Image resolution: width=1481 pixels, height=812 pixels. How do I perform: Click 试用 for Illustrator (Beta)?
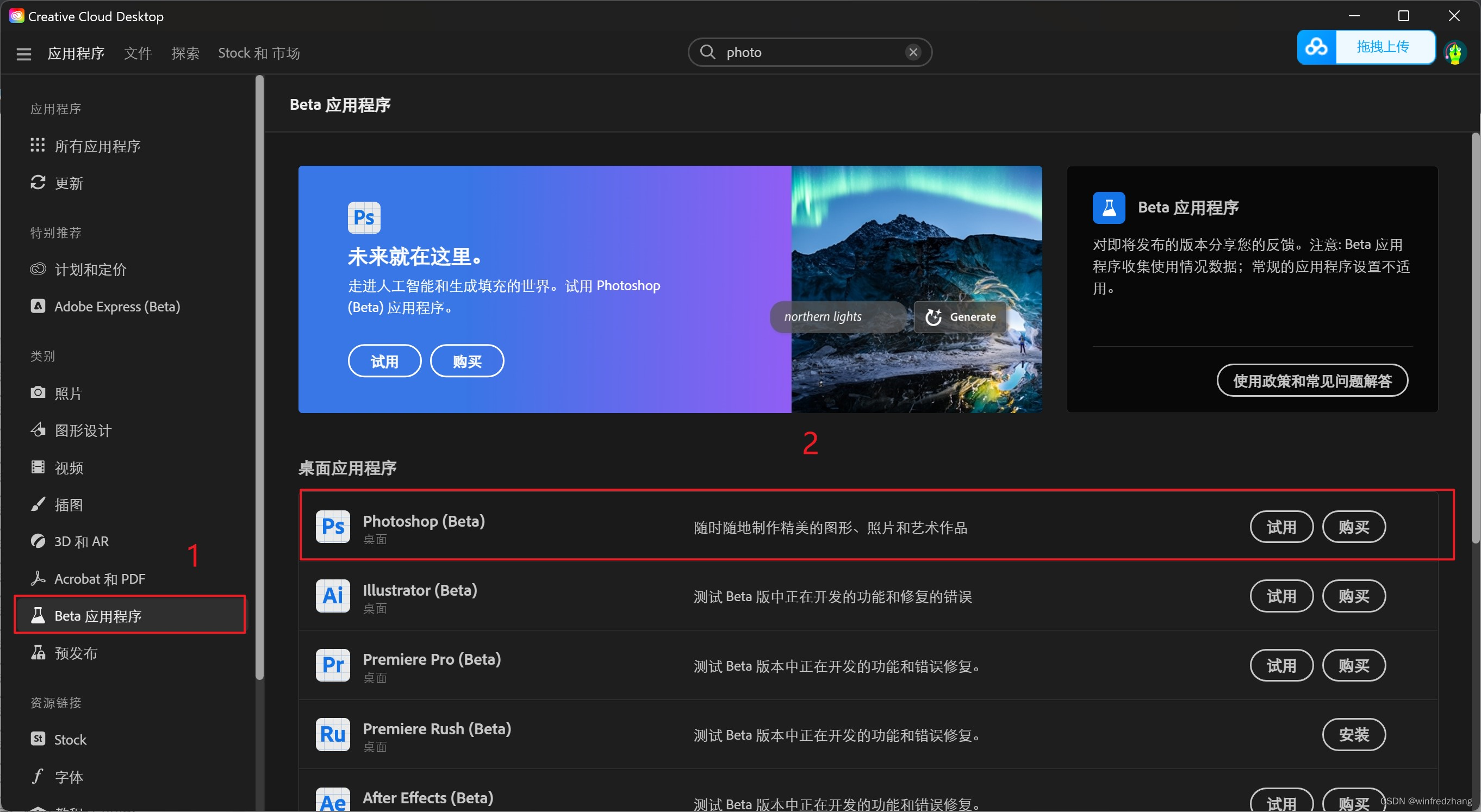[1281, 596]
